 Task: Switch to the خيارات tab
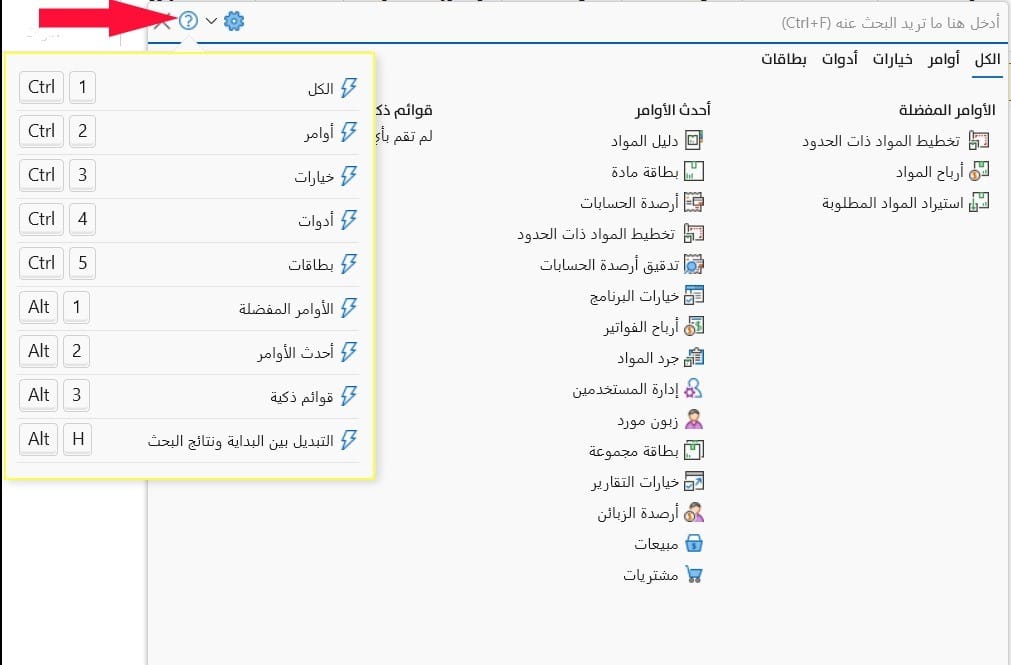tap(892, 59)
